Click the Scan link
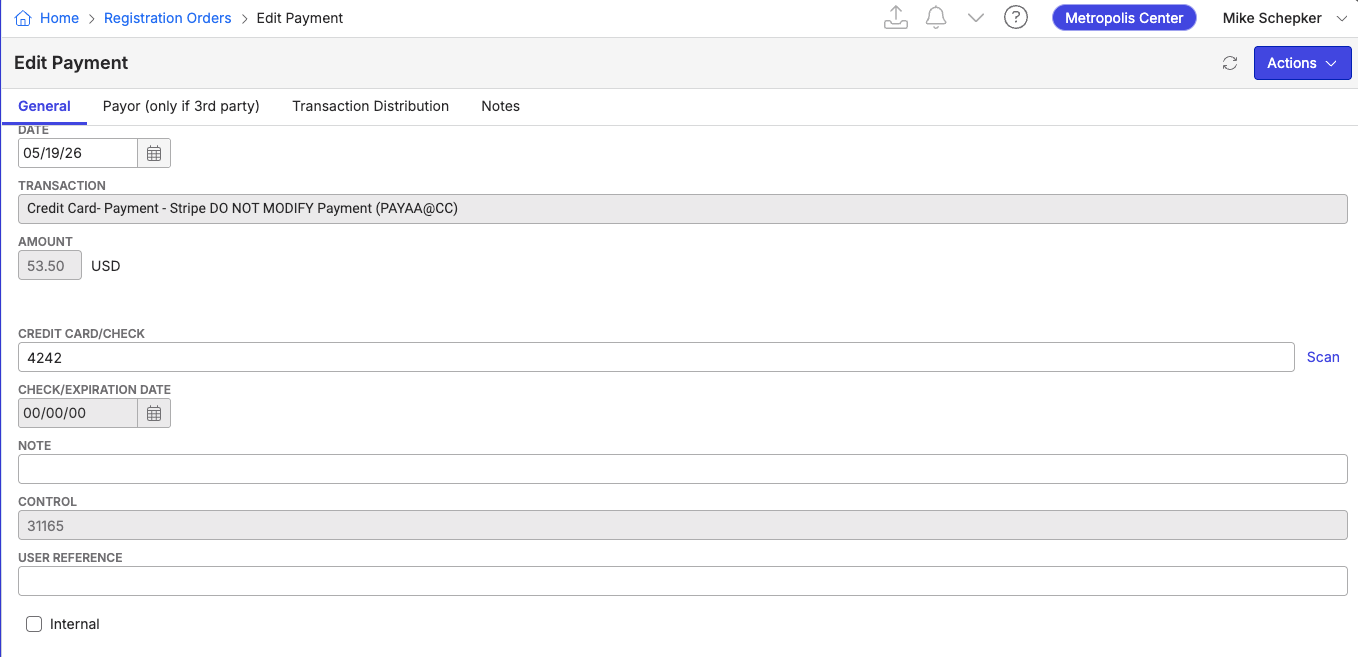The image size is (1358, 657). click(x=1323, y=357)
